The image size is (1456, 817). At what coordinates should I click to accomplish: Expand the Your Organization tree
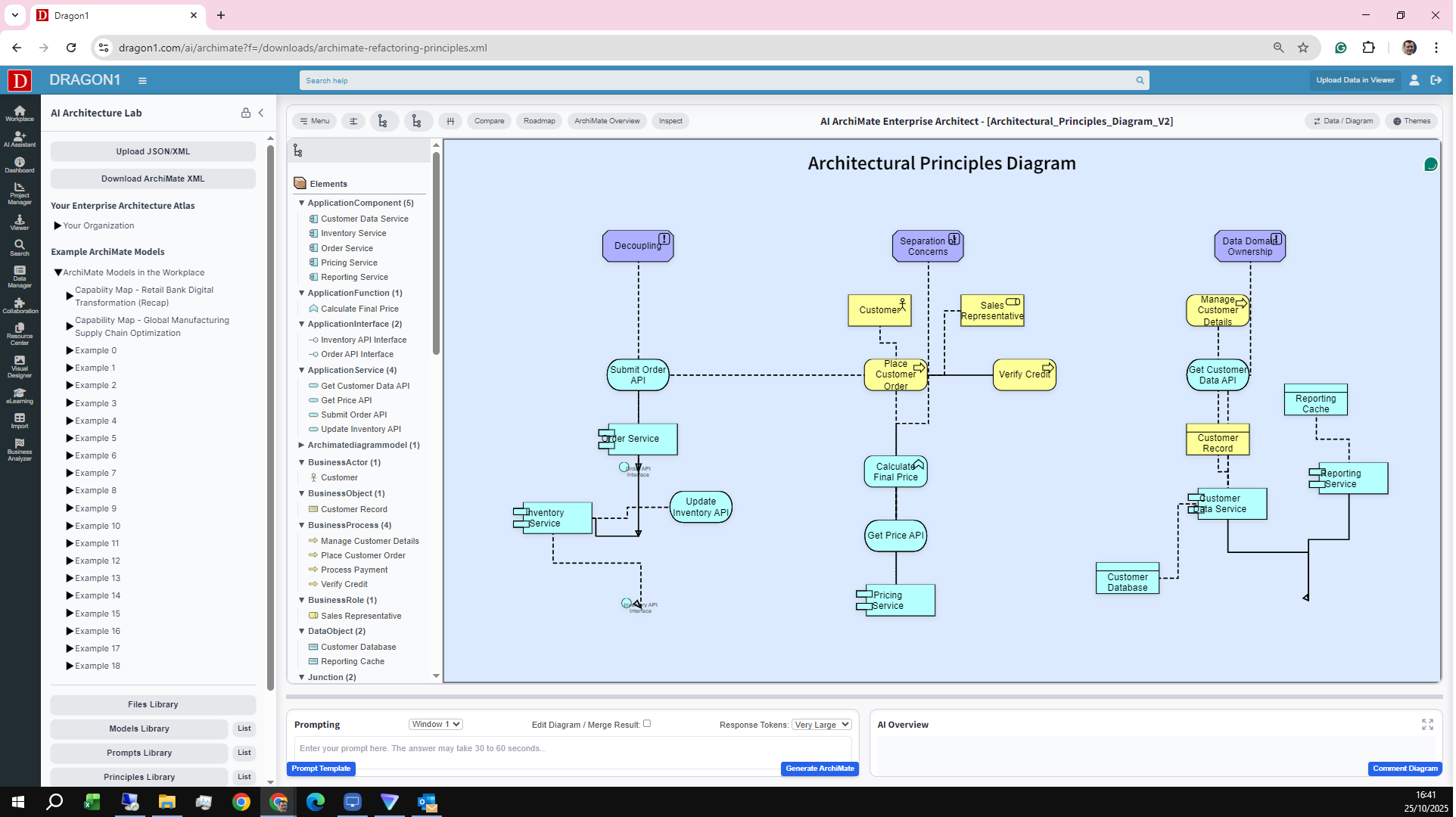[58, 225]
